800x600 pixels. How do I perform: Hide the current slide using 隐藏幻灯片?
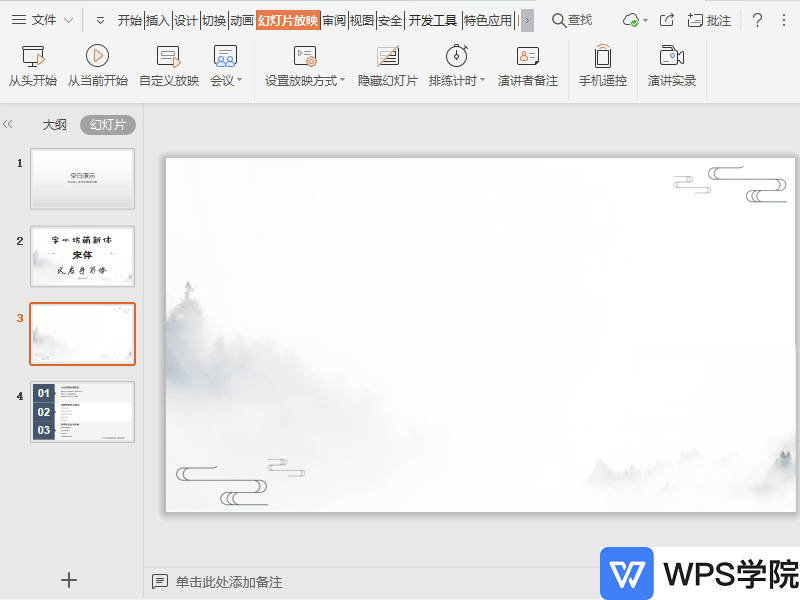coord(387,67)
